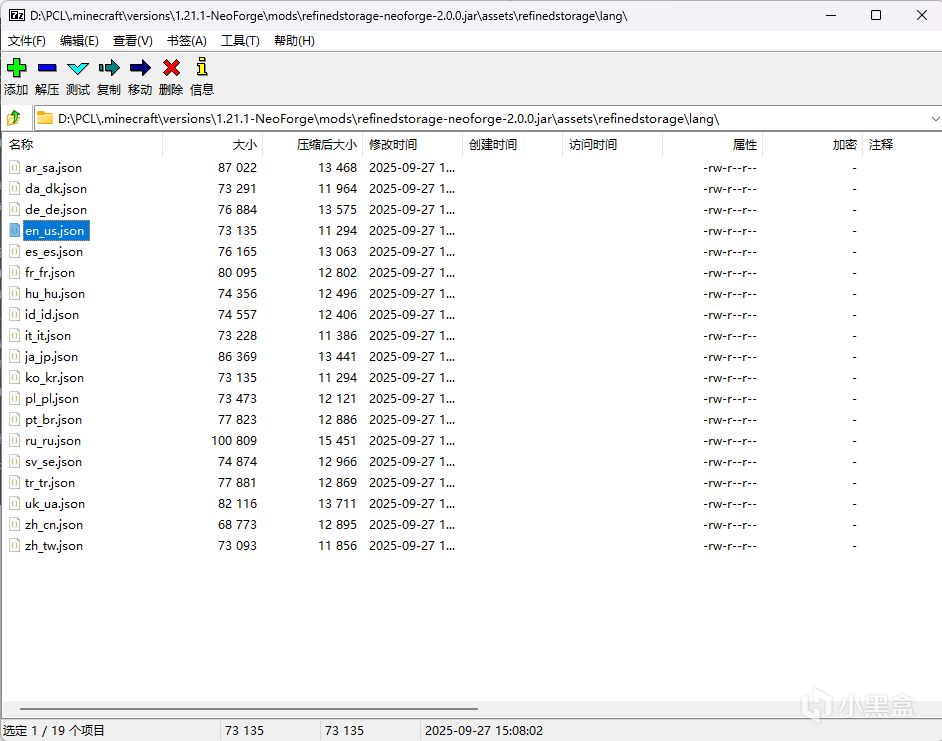Open the 帮助(H) menu
The image size is (942, 741).
[x=294, y=40]
